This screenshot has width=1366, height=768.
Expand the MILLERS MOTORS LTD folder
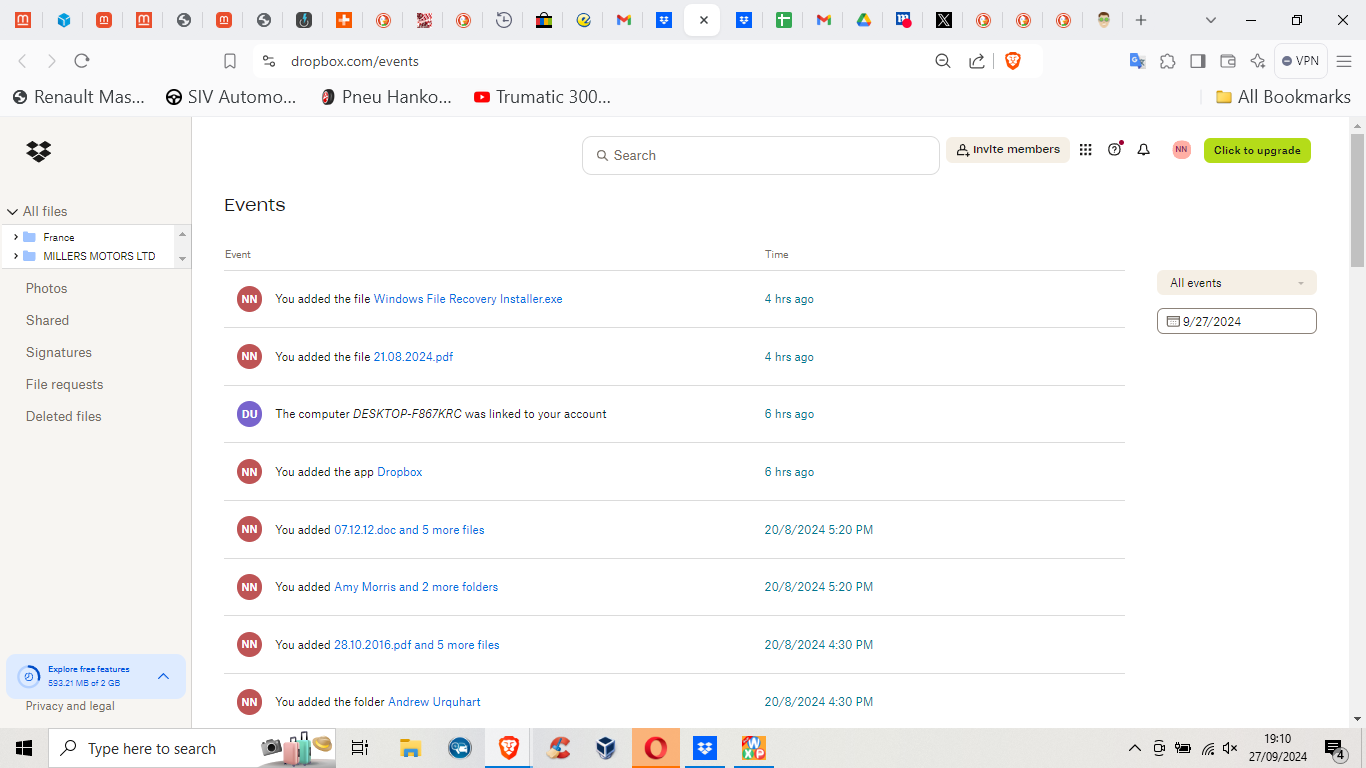[16, 256]
